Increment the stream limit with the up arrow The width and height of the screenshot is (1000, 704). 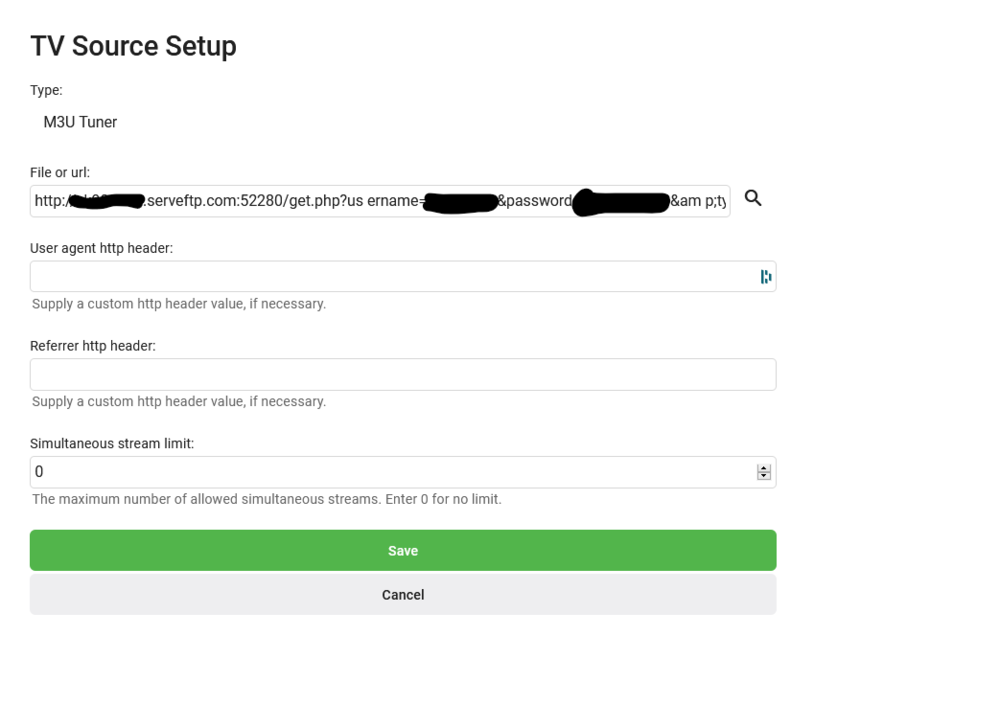764,466
